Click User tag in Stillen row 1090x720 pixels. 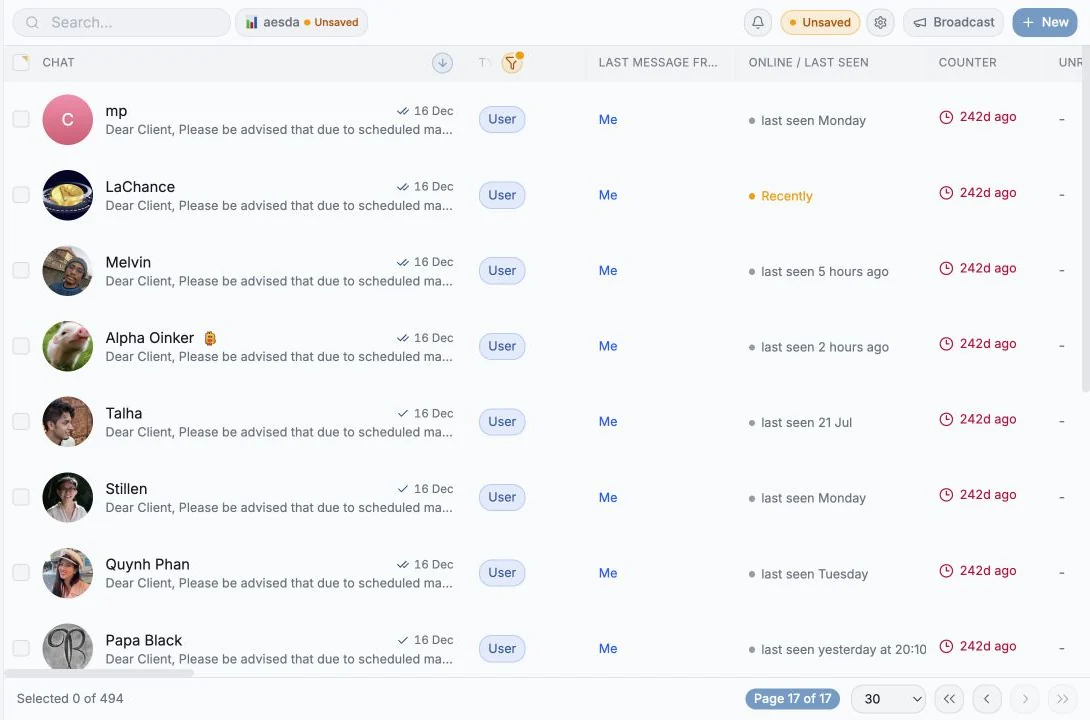[502, 498]
